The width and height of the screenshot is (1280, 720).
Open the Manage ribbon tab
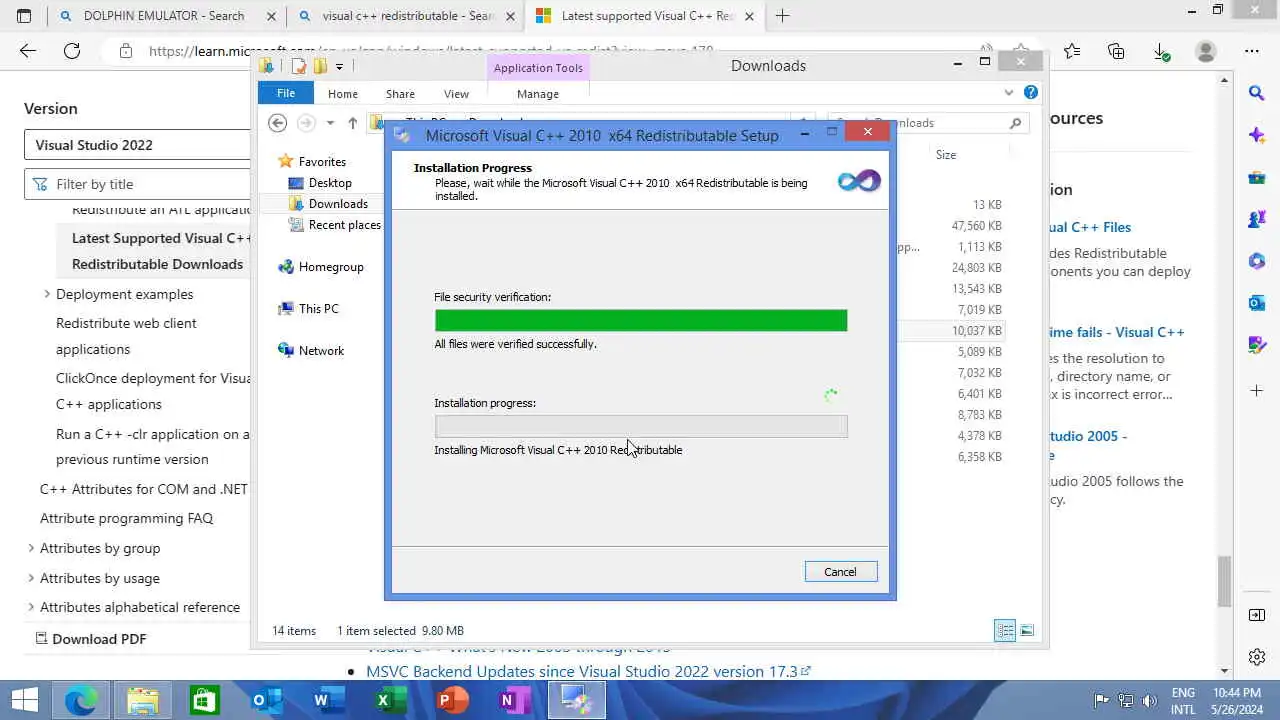(538, 93)
